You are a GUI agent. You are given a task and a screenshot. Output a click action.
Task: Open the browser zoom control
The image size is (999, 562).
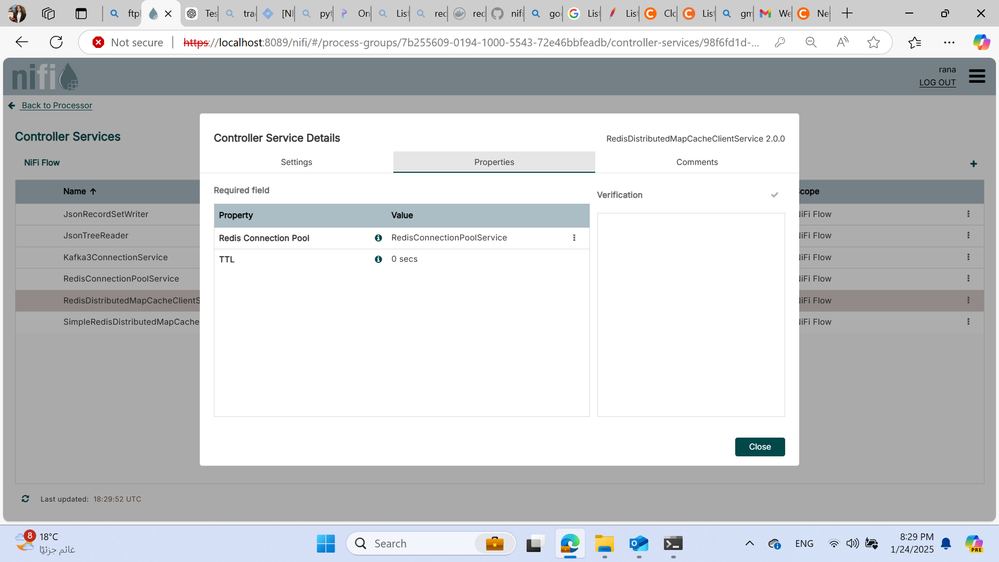click(810, 42)
